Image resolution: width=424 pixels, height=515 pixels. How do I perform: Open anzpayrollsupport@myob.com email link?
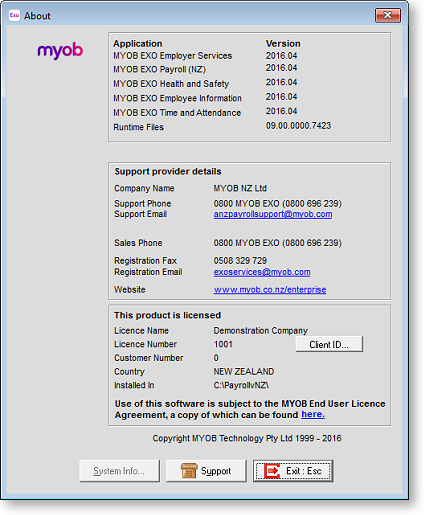coord(273,214)
